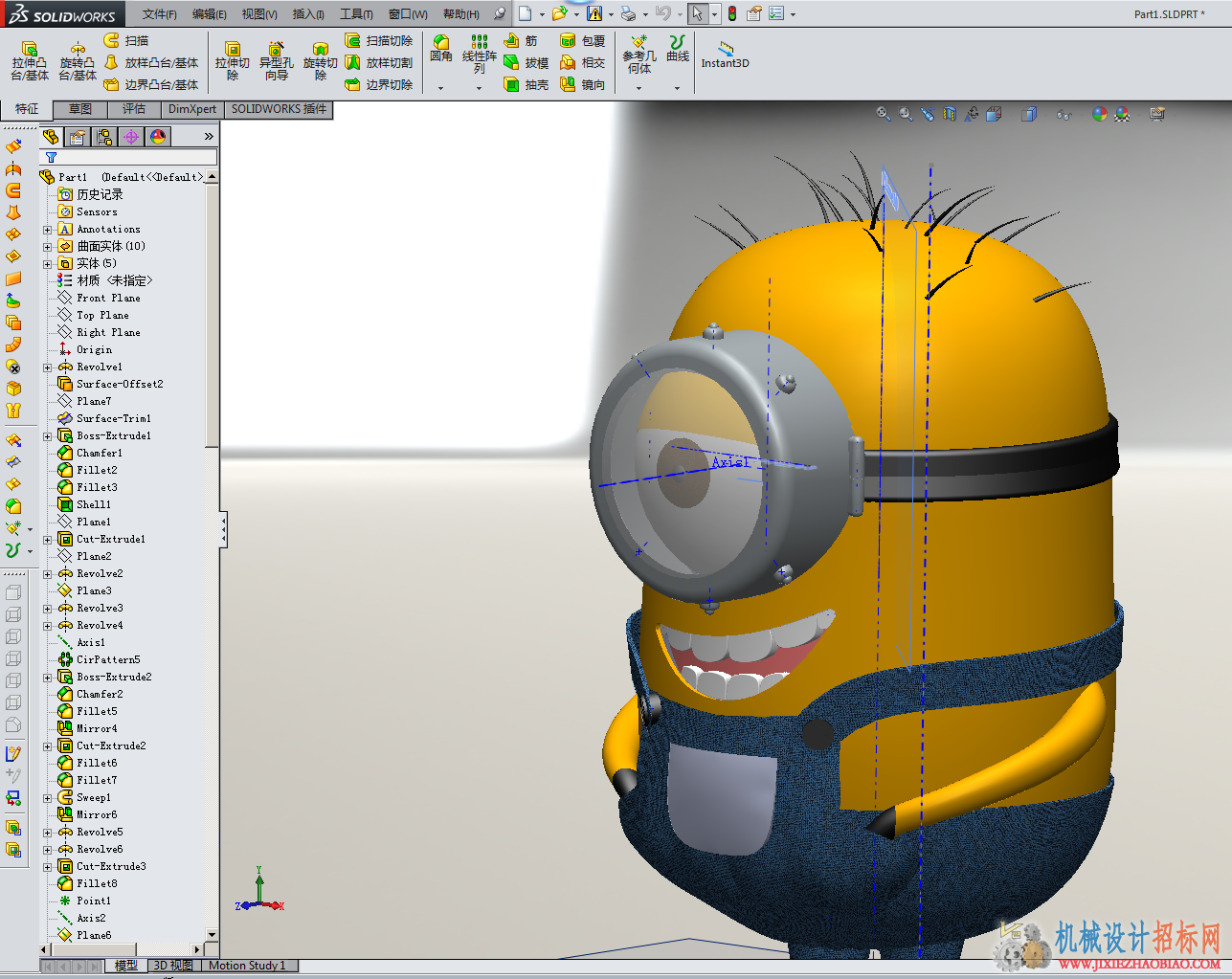Open dropdown arrow below Linear Pattern (线性阵列)

[480, 88]
